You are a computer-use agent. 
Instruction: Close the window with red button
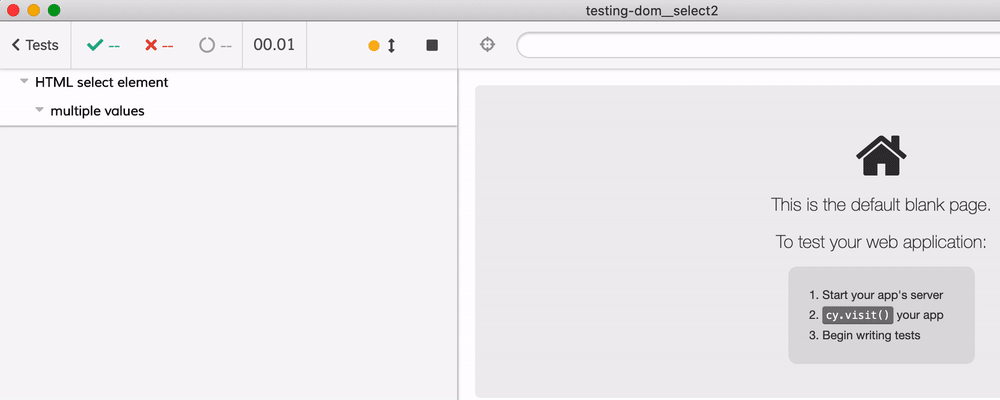(13, 10)
